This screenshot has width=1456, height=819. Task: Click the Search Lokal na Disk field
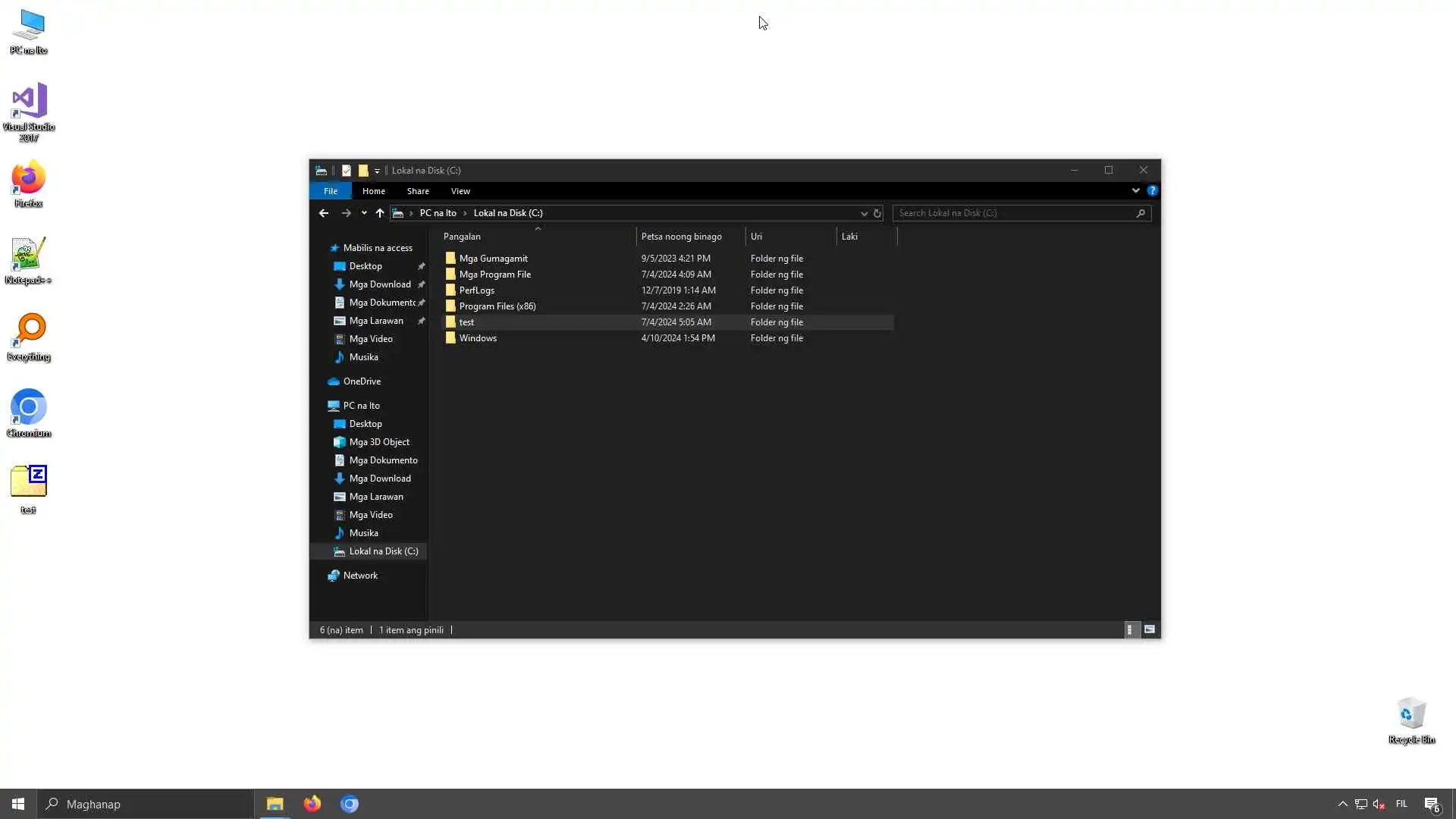[x=1015, y=213]
